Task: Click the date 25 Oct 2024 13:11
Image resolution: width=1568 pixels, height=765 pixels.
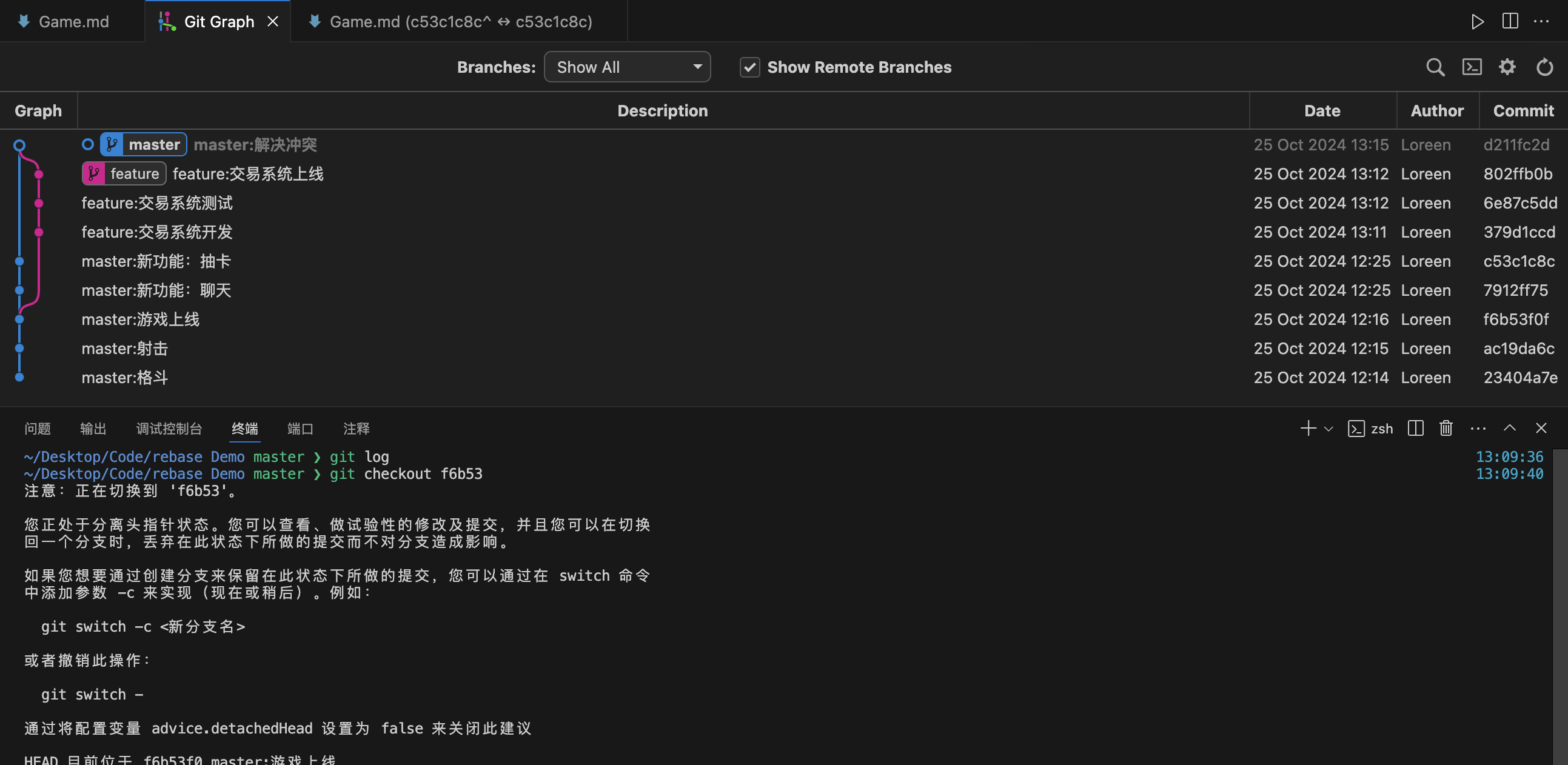Action: [x=1319, y=233]
